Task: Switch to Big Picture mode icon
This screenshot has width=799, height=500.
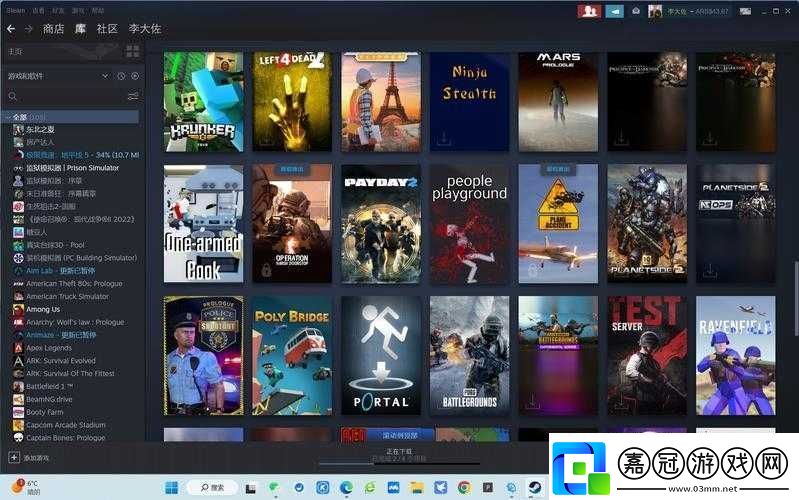Action: (745, 11)
